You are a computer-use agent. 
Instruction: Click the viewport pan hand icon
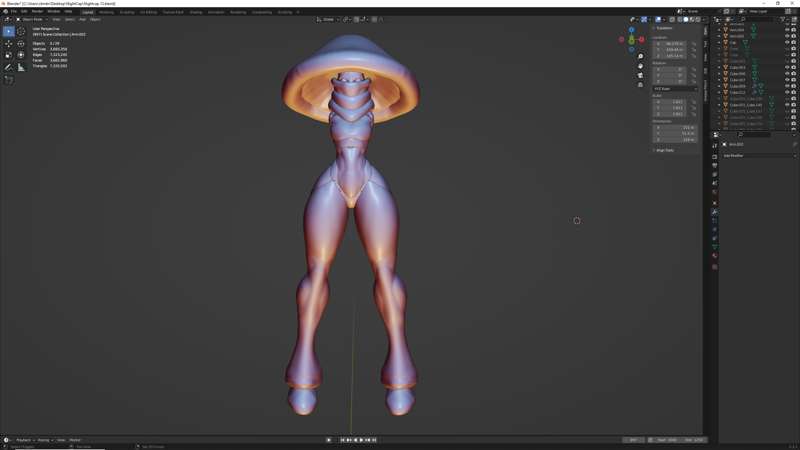click(640, 66)
